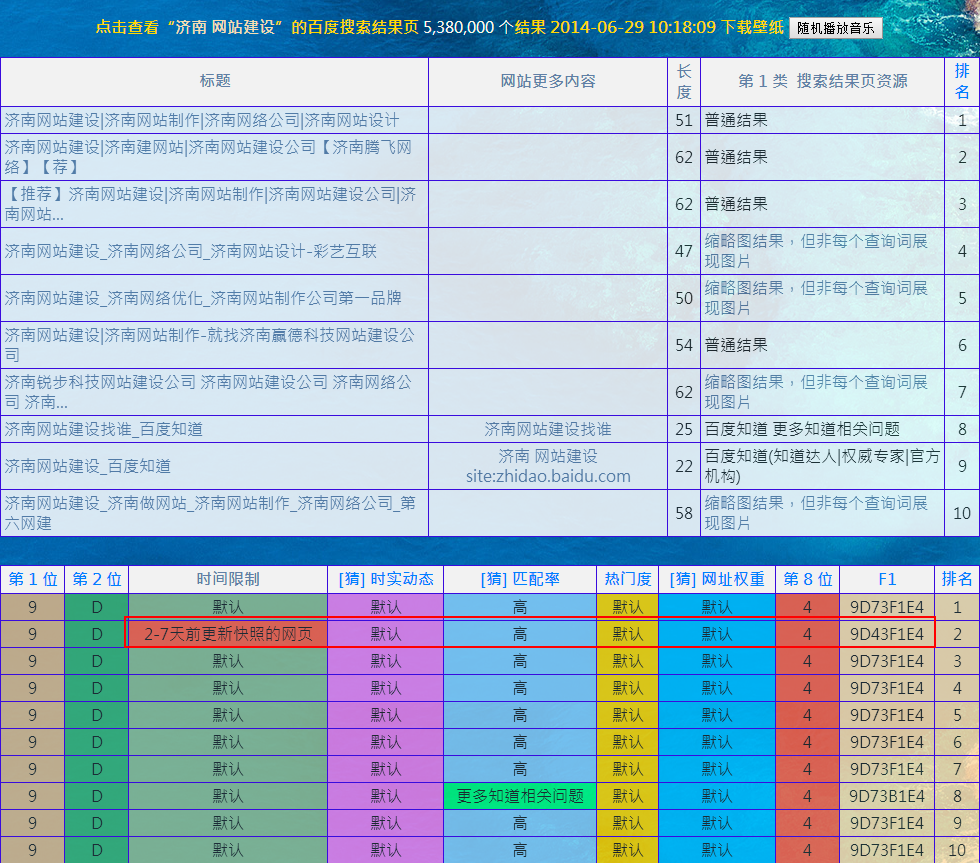
Task: Open the result starting with 【推荐】济南网站建设
Action: tap(210, 204)
